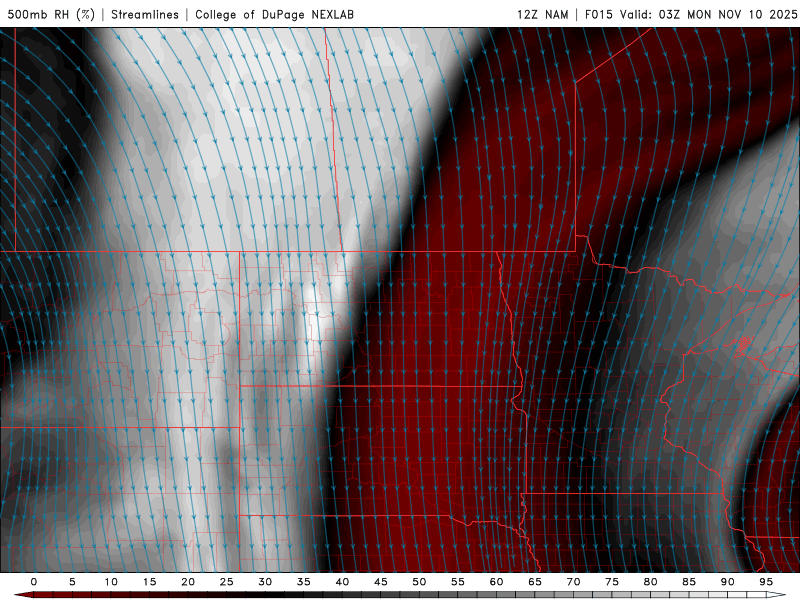Image resolution: width=800 pixels, height=600 pixels.
Task: Click the '40' label on color scale
Action: [342, 582]
